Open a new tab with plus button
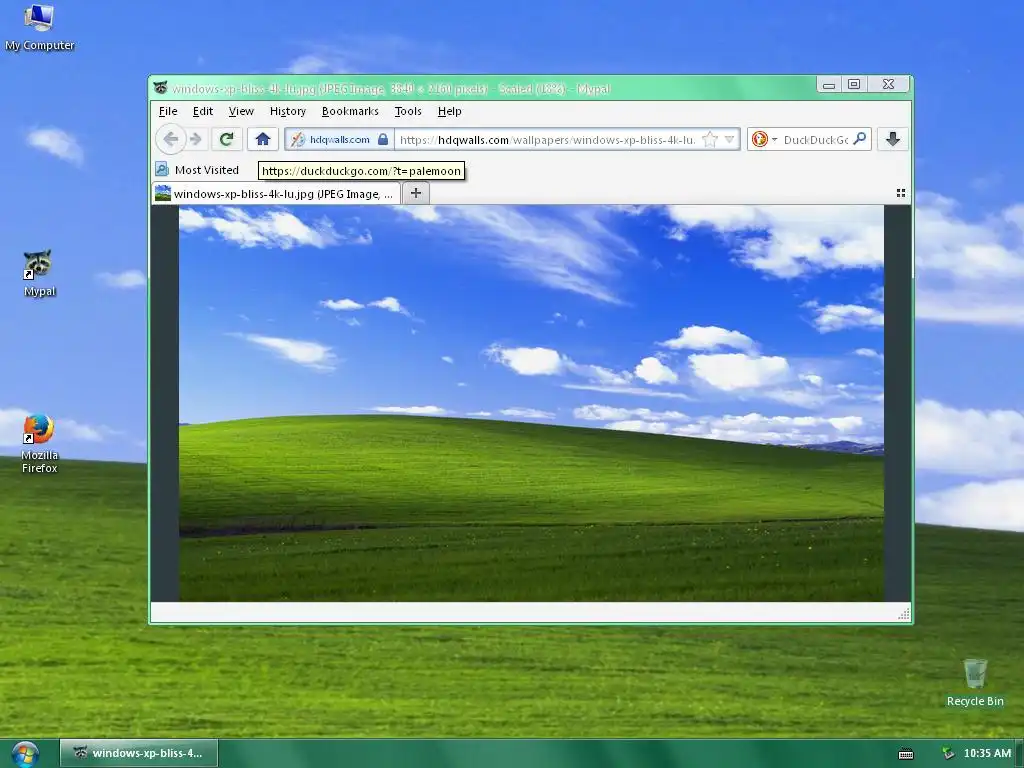Image resolution: width=1024 pixels, height=768 pixels. coord(416,193)
